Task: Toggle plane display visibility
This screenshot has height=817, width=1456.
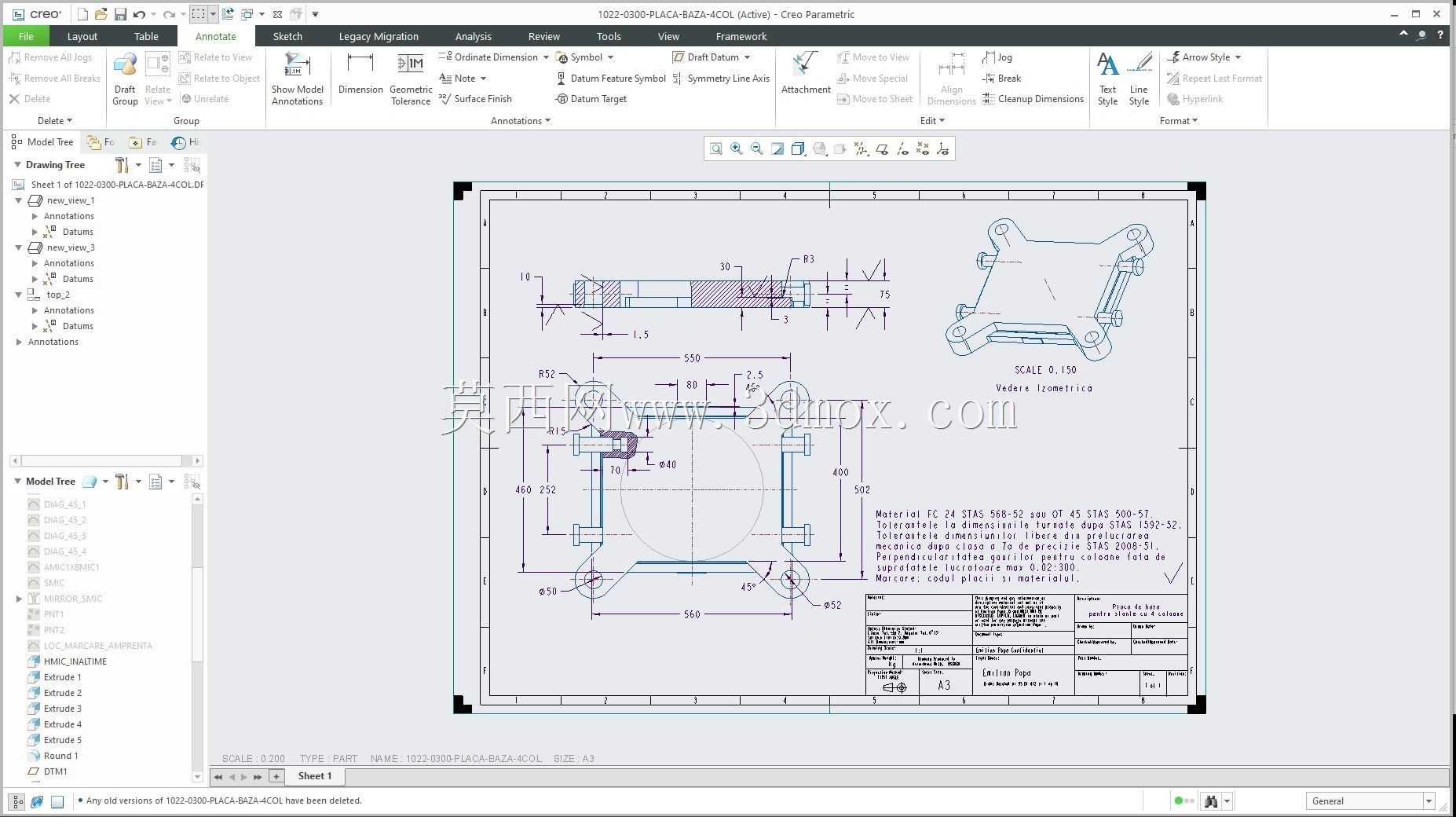Action: pos(882,148)
